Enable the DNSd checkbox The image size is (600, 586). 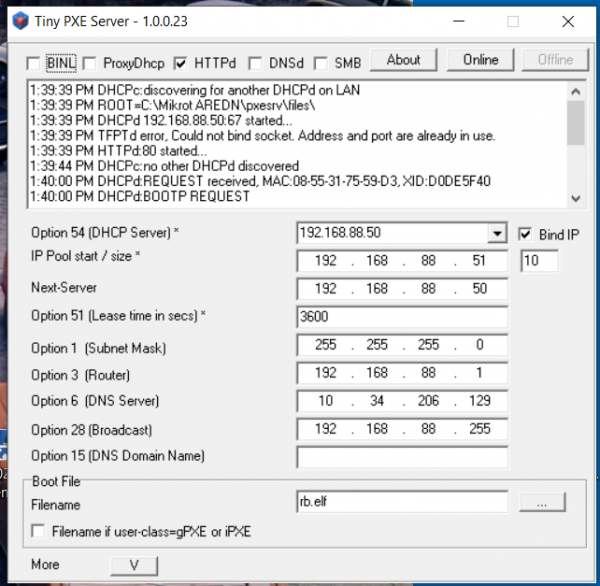pyautogui.click(x=255, y=63)
